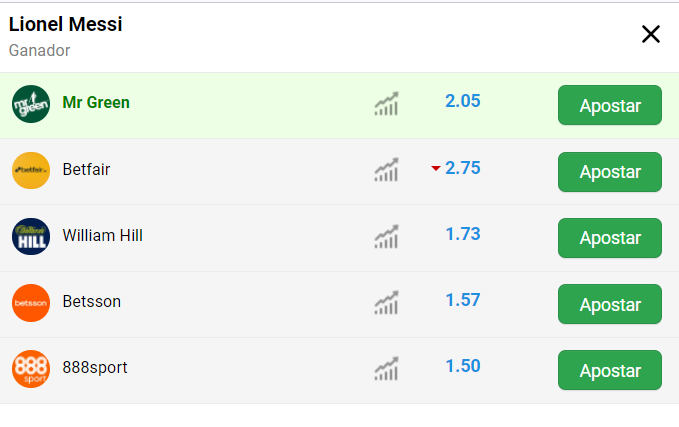Click the Betfair yellow logo
679x427 pixels.
click(x=31, y=170)
